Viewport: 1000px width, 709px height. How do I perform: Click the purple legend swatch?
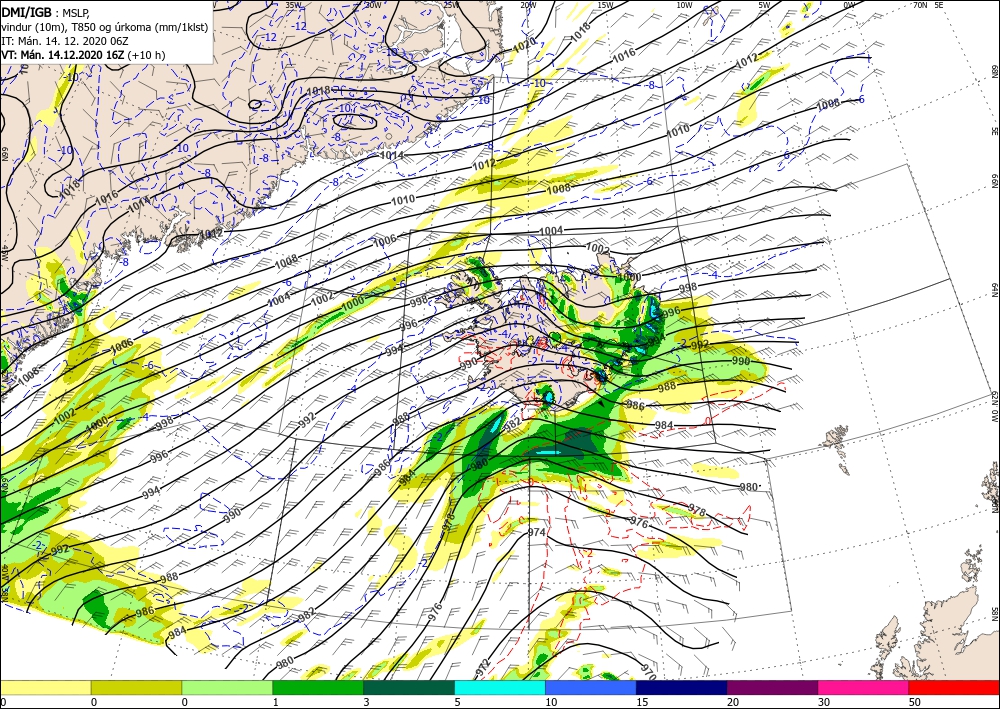click(772, 687)
